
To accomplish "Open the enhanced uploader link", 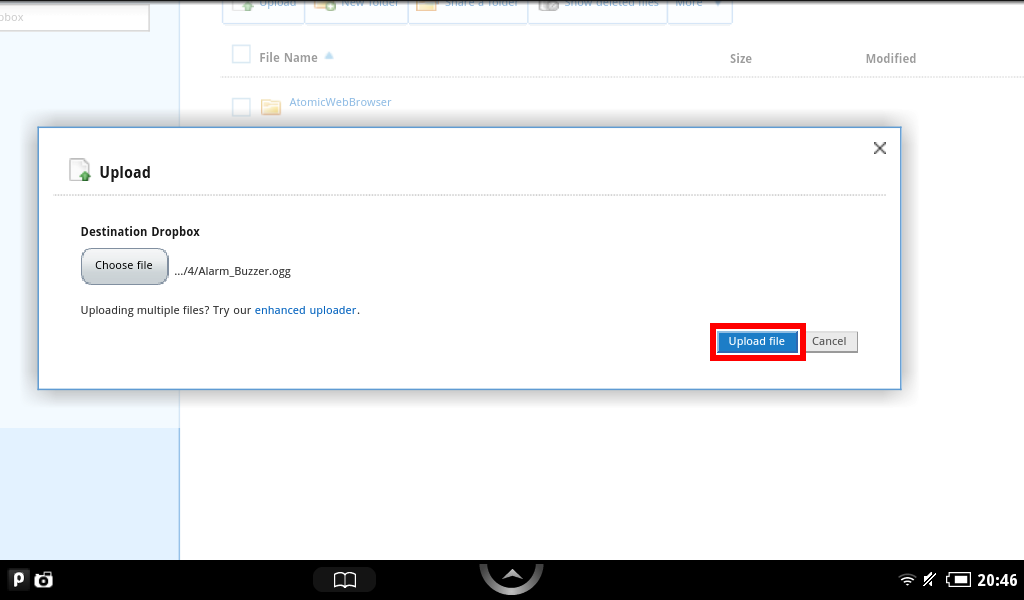I will pyautogui.click(x=305, y=310).
